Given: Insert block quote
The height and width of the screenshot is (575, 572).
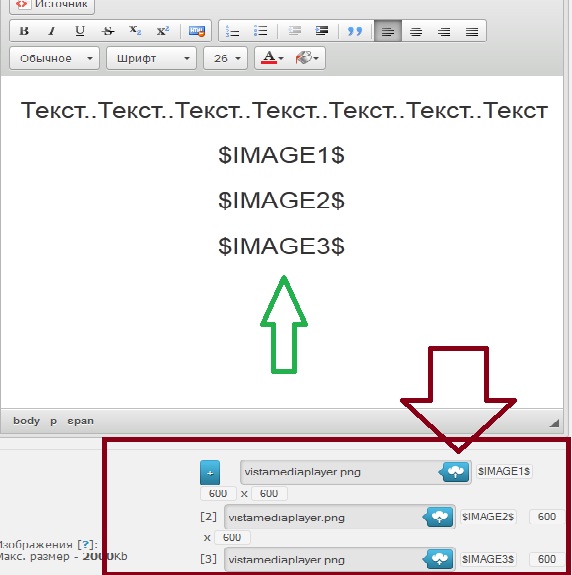Looking at the screenshot, I should point(355,31).
